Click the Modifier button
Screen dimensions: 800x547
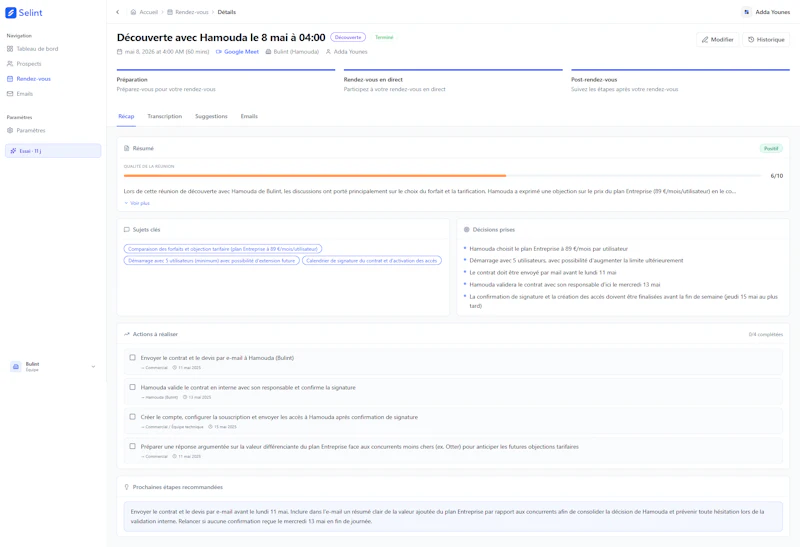tap(717, 39)
